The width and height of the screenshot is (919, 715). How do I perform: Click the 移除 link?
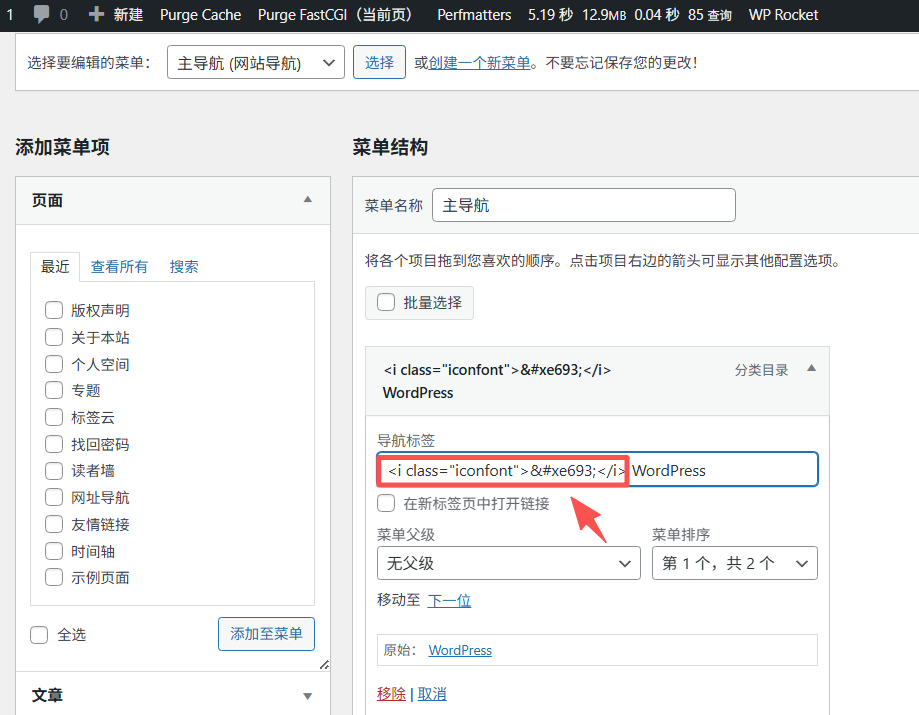click(x=391, y=694)
